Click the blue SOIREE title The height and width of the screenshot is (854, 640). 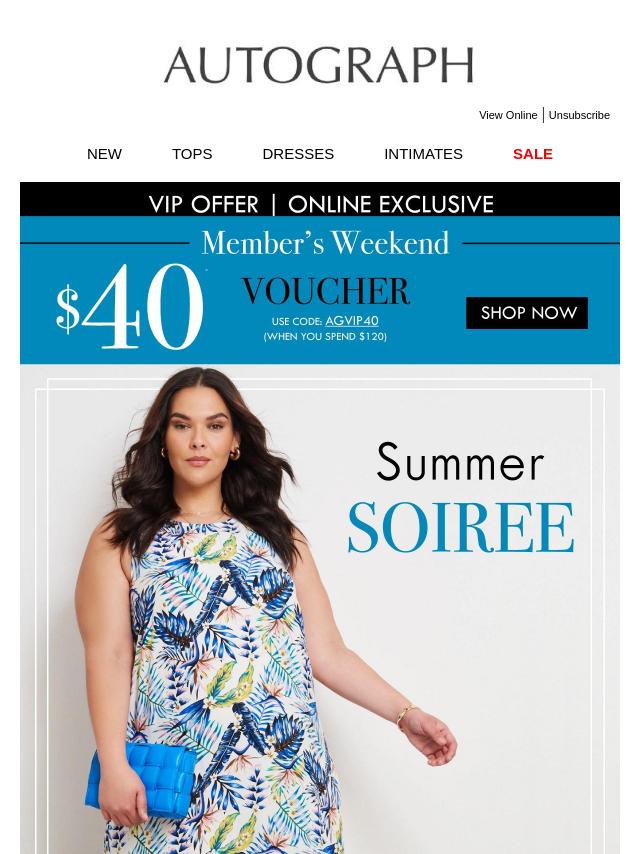(461, 527)
